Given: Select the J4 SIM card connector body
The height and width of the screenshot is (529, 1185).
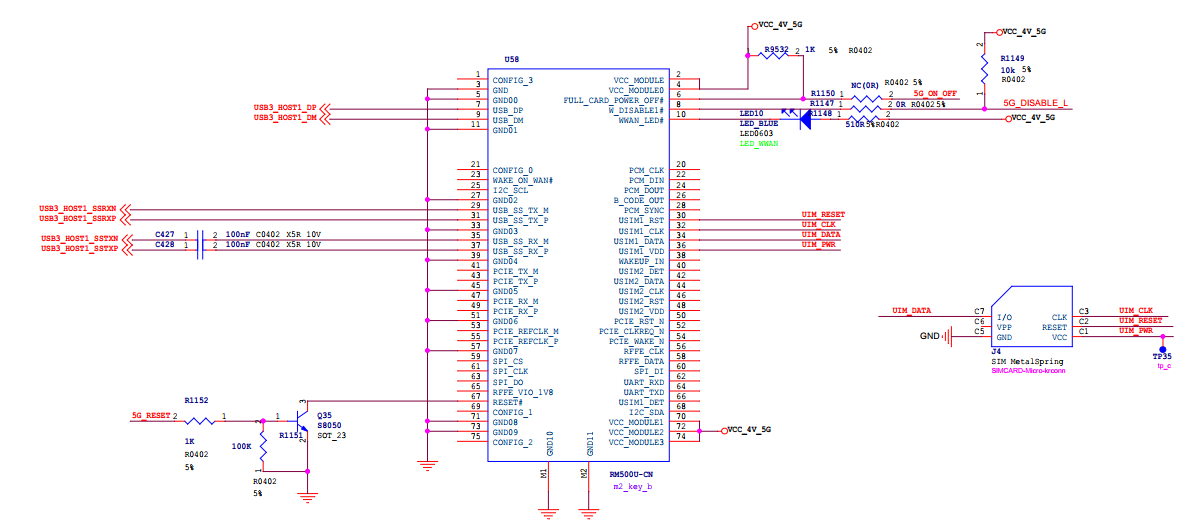Looking at the screenshot, I should coord(1032,316).
